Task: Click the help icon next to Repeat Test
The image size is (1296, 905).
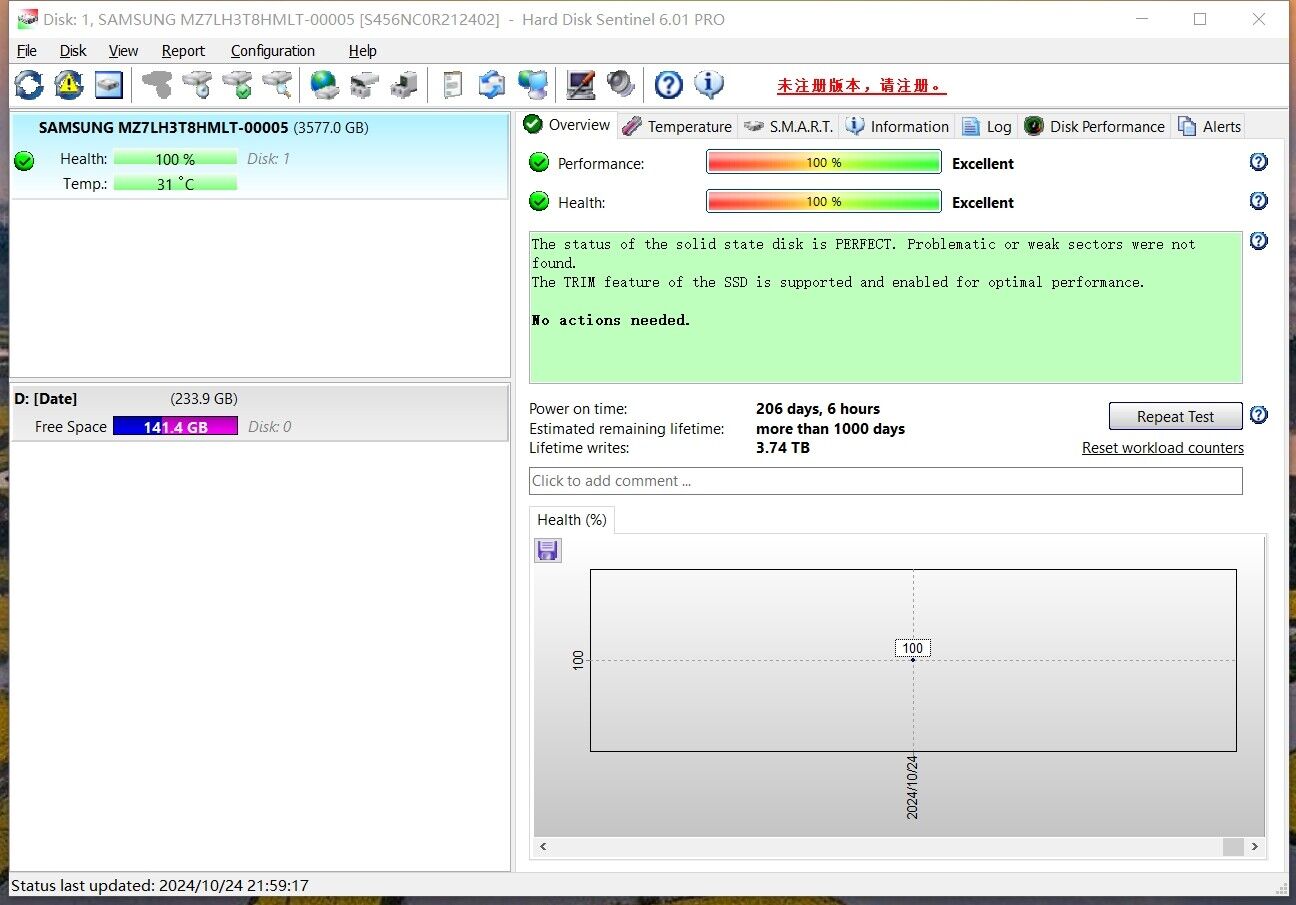Action: pos(1259,415)
